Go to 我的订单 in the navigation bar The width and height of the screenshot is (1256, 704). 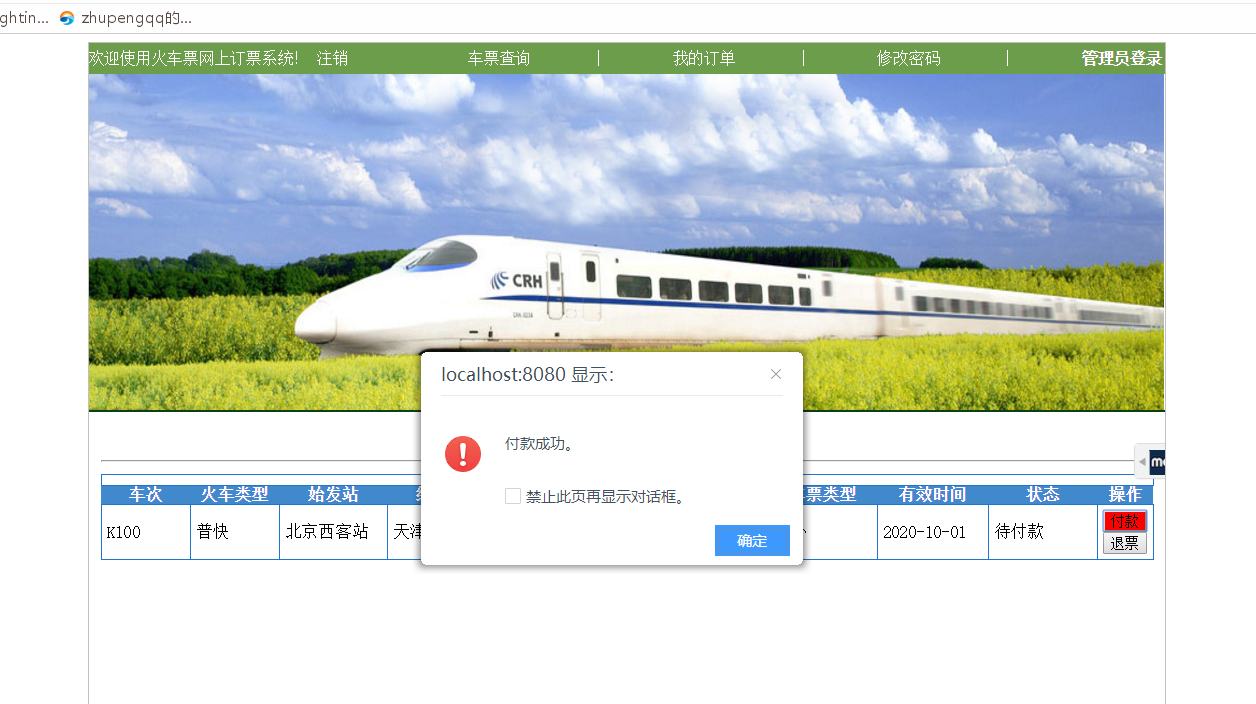tap(704, 58)
